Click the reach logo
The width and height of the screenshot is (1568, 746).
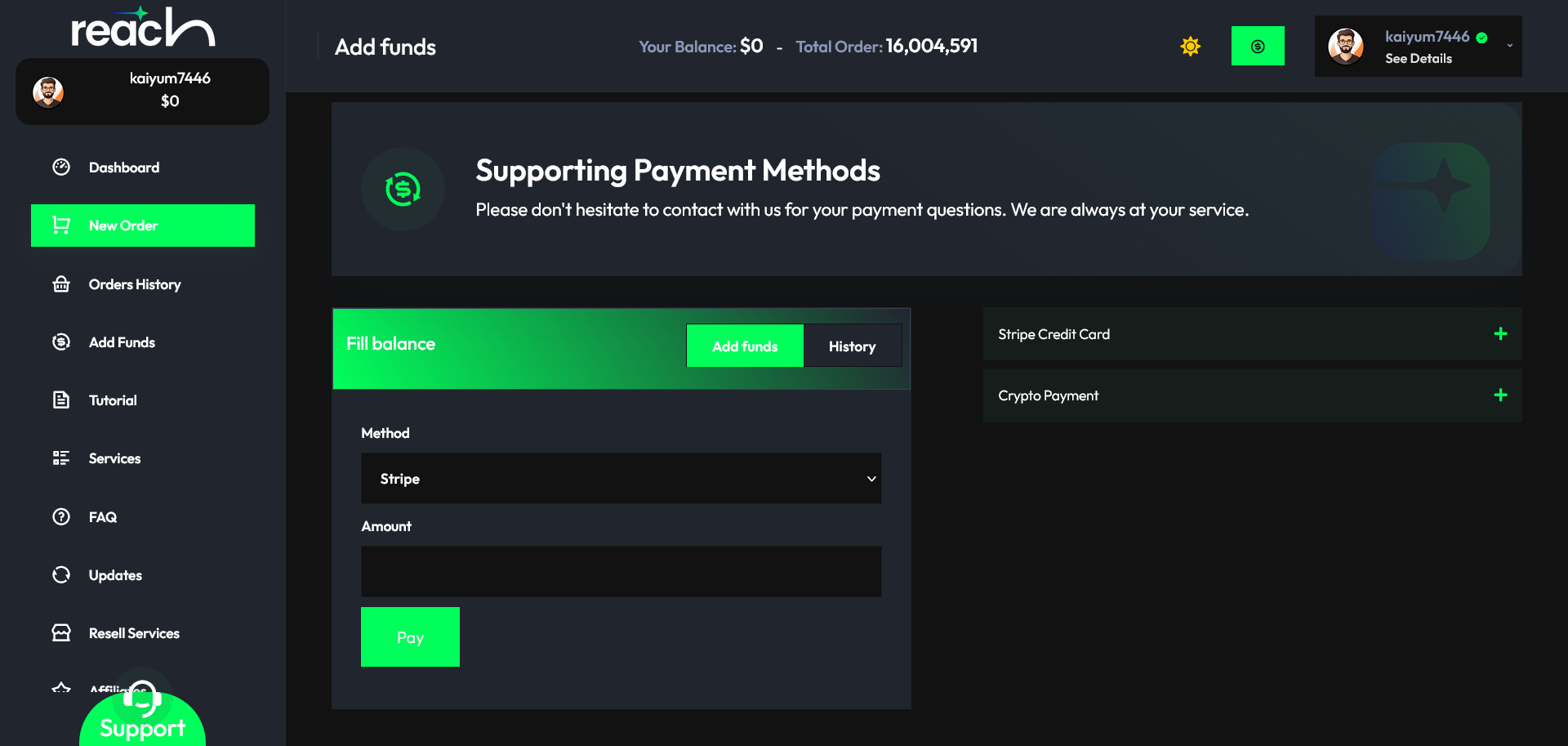(143, 27)
